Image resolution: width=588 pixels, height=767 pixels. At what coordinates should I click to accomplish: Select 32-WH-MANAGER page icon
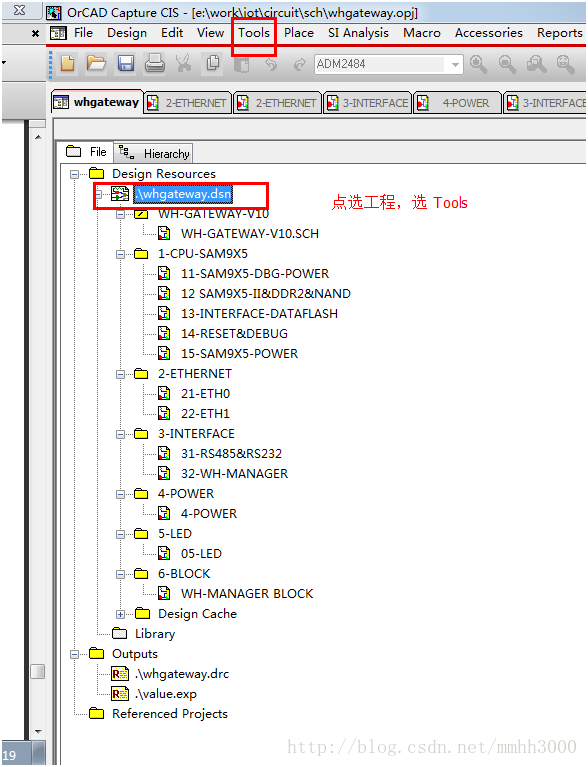point(164,474)
